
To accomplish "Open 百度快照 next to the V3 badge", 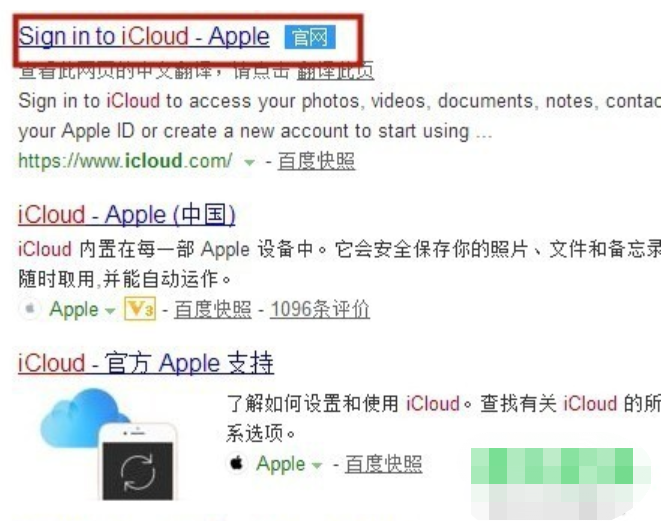I will click(x=213, y=309).
